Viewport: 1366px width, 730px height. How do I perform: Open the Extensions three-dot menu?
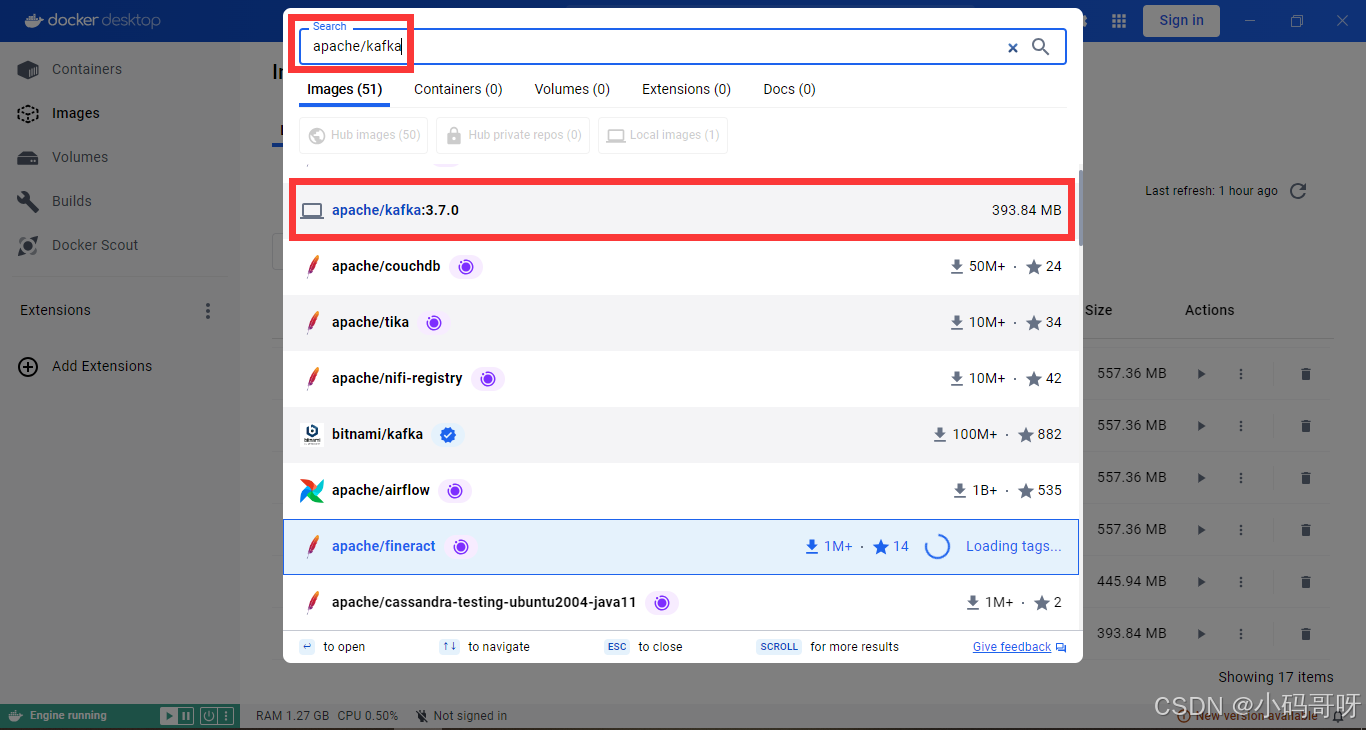[x=208, y=311]
